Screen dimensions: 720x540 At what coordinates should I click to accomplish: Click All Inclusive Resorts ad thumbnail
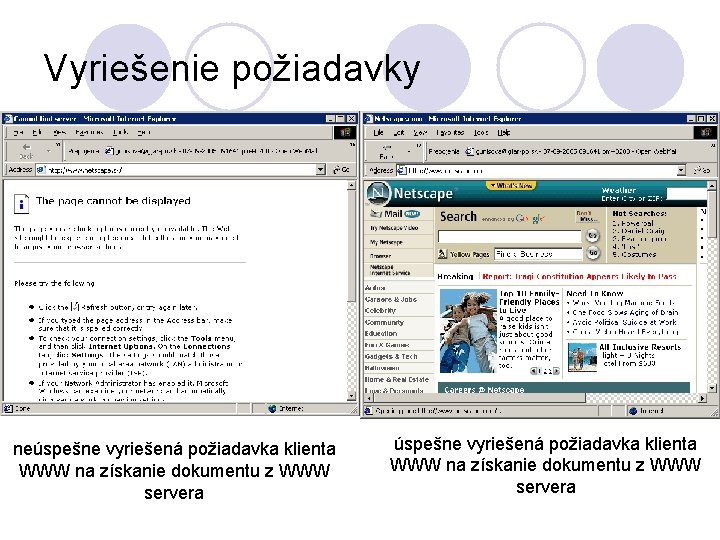pos(582,356)
